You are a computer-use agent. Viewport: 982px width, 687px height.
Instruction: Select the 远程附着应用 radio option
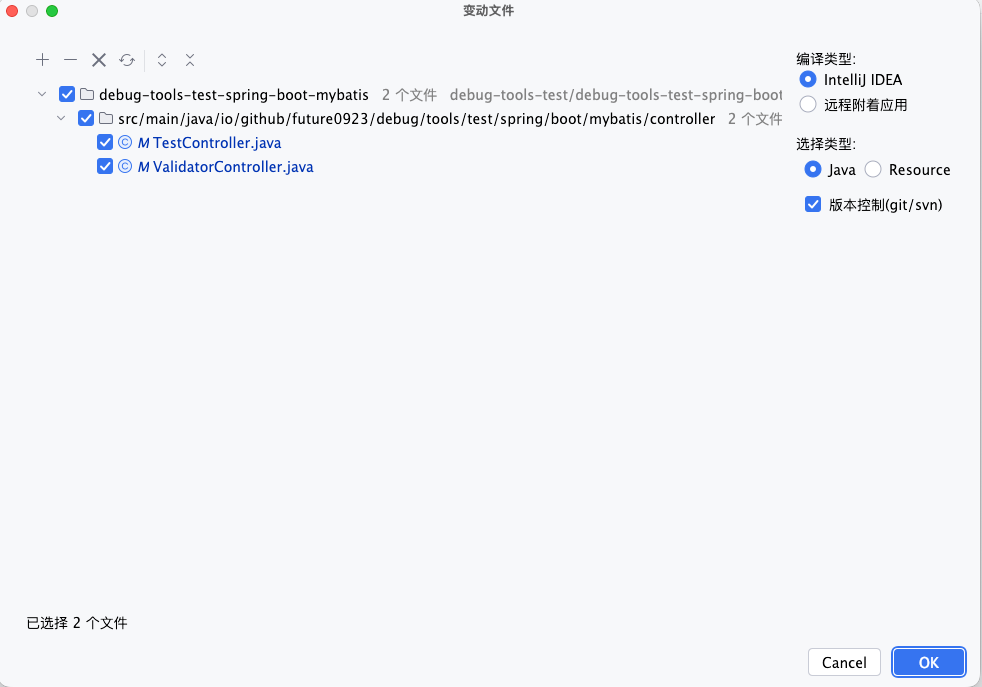(x=808, y=104)
